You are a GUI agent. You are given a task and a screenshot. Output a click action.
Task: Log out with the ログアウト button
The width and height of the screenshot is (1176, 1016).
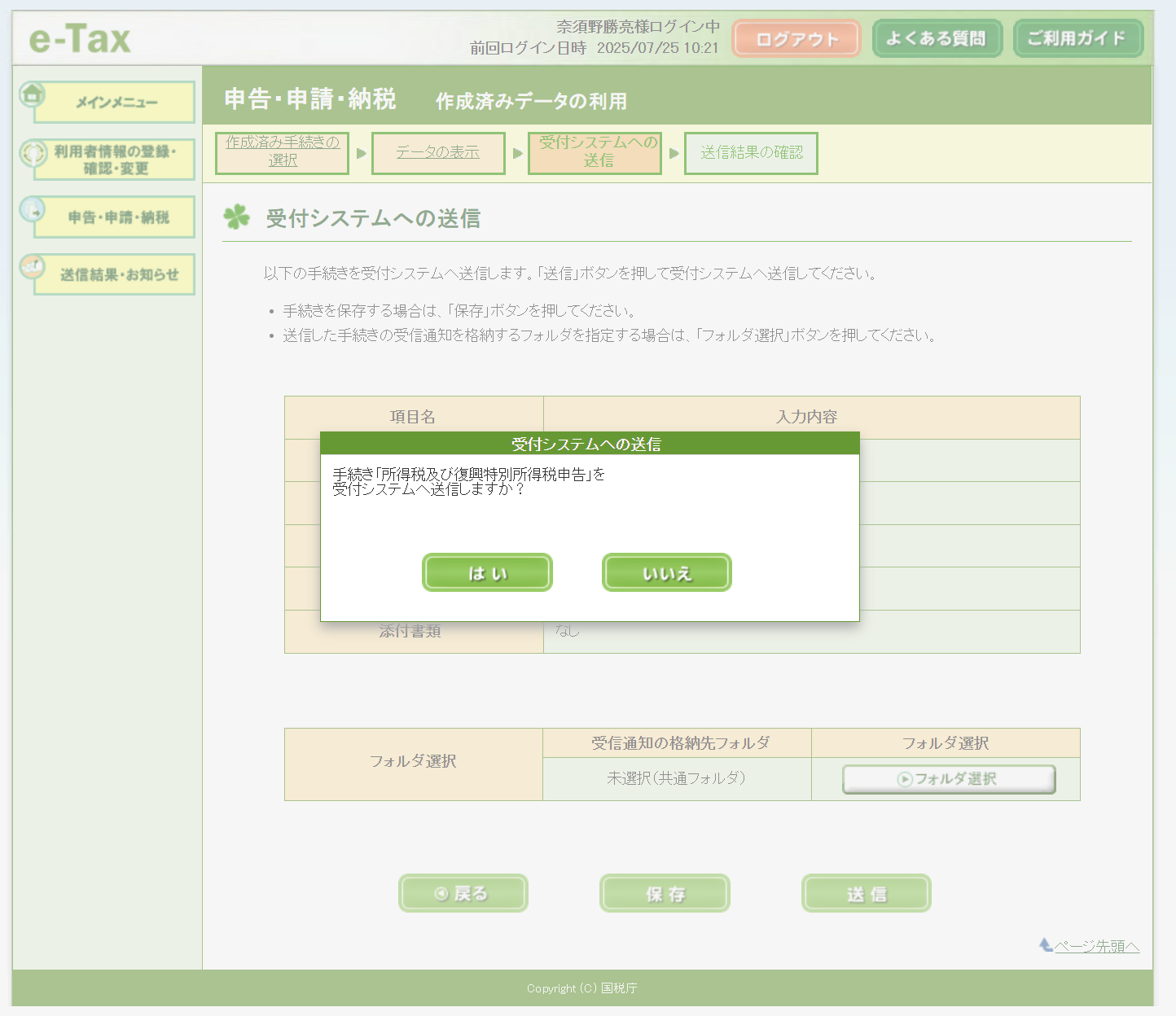coord(796,39)
